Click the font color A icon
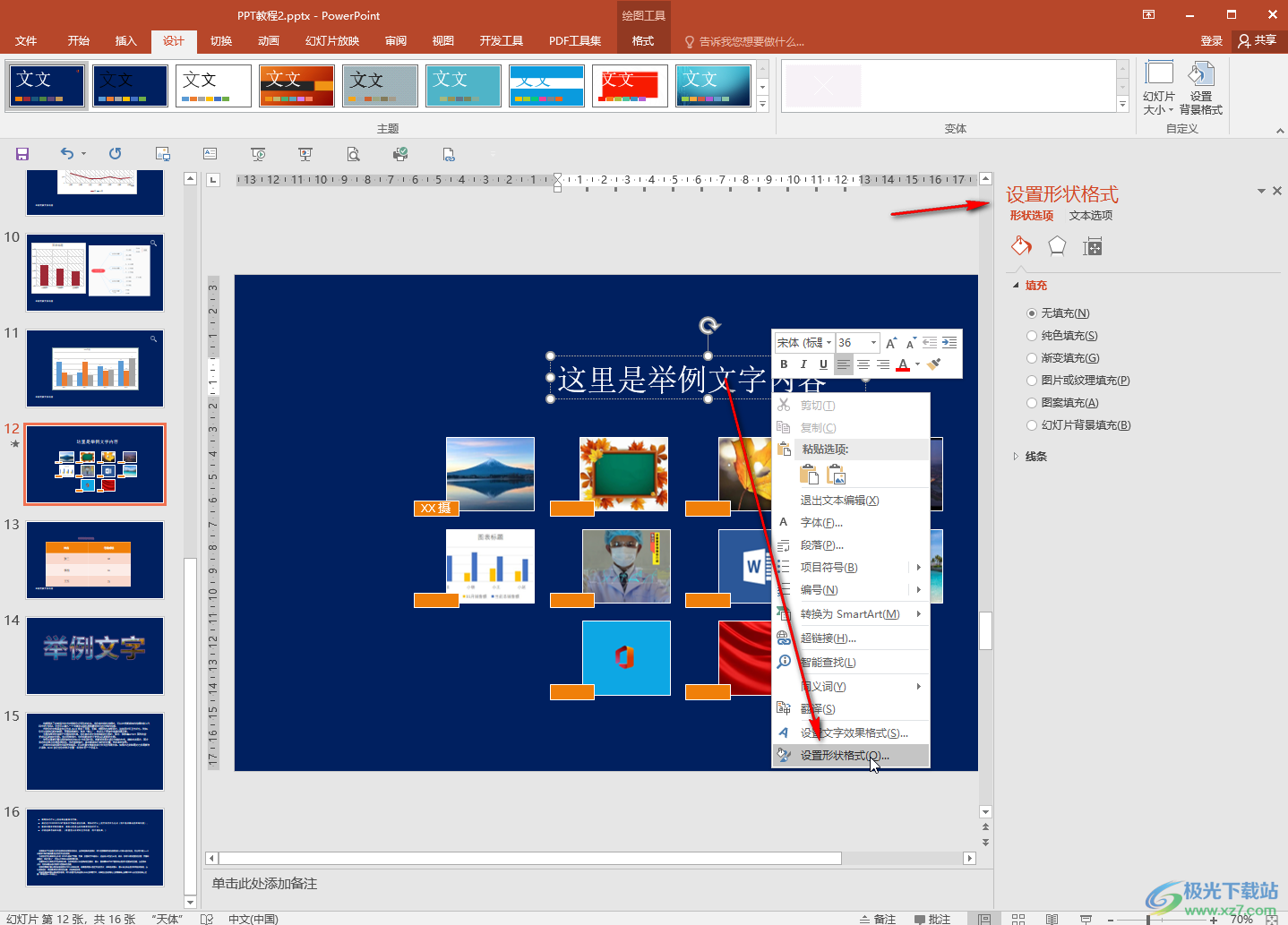 coord(903,364)
